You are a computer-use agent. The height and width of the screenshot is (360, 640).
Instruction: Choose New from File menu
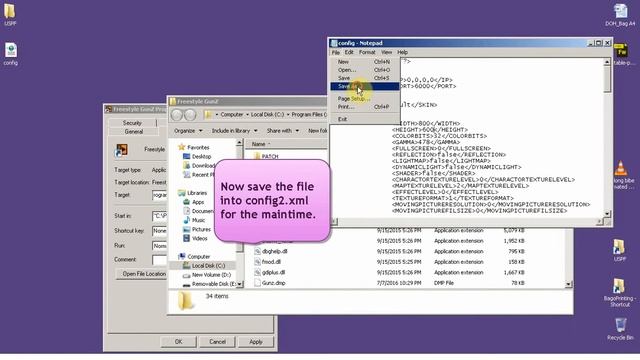point(364,62)
